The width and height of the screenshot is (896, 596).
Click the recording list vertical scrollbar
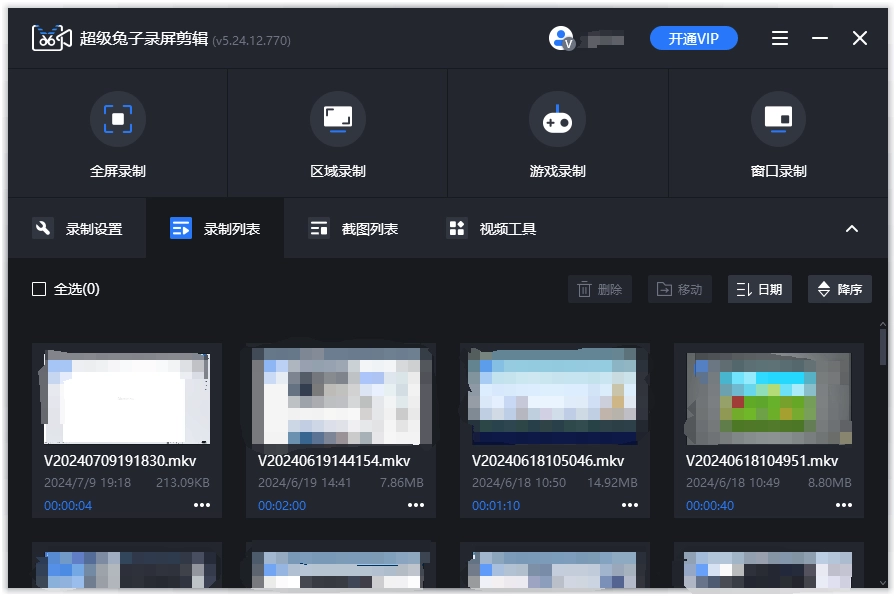coord(883,345)
